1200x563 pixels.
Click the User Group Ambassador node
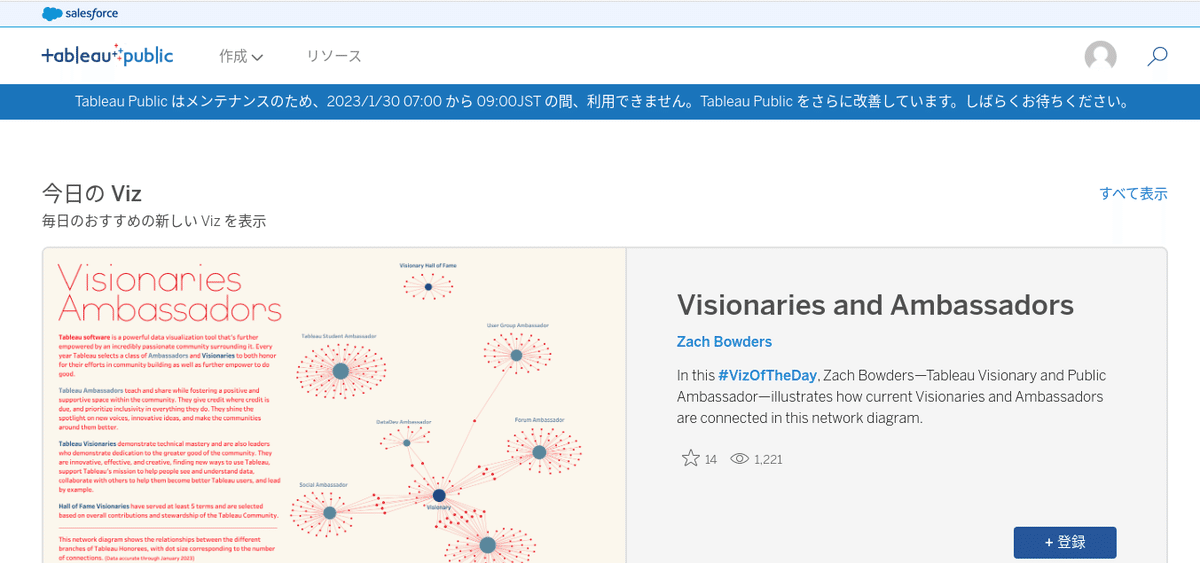click(516, 355)
